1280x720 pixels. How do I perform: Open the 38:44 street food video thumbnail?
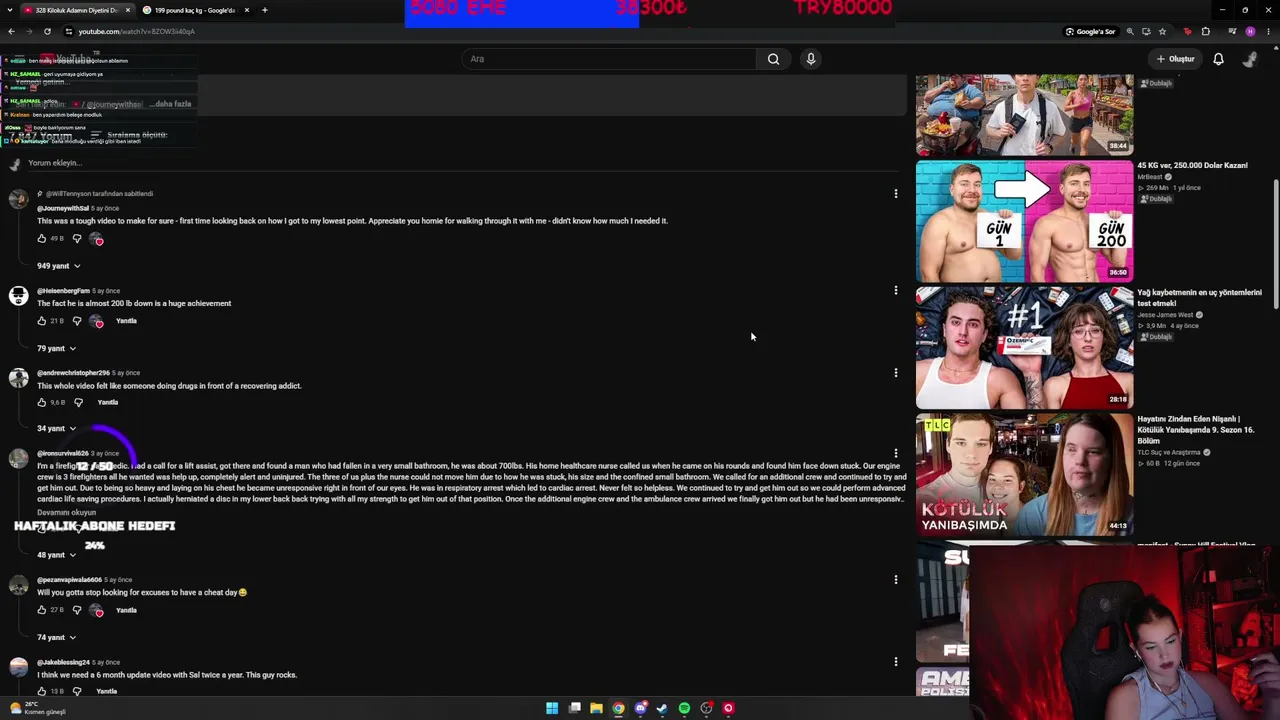(x=1024, y=115)
